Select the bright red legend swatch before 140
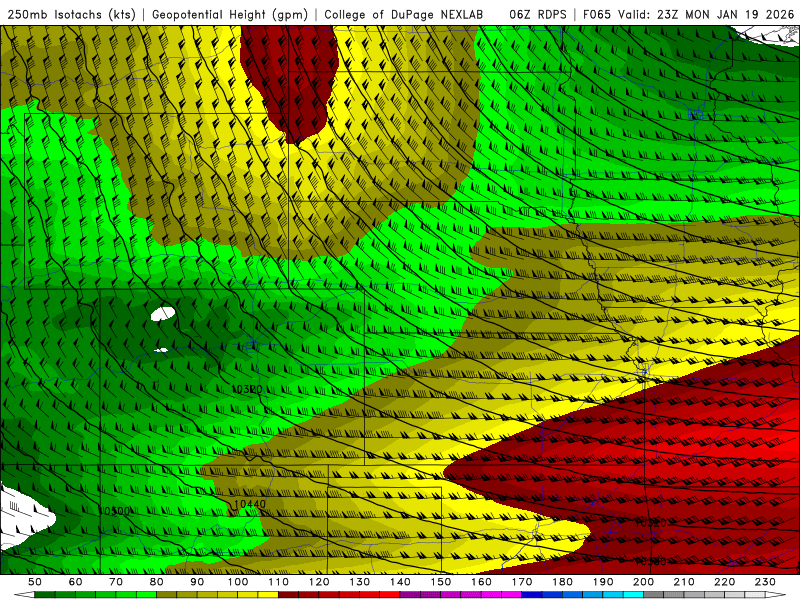Image resolution: width=800 pixels, height=600 pixels. [390, 594]
